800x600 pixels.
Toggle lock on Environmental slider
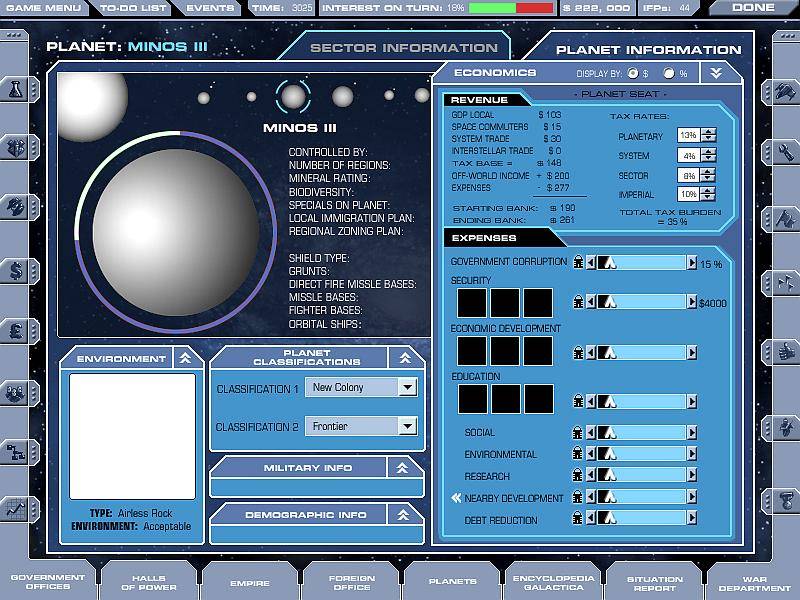pyautogui.click(x=578, y=453)
